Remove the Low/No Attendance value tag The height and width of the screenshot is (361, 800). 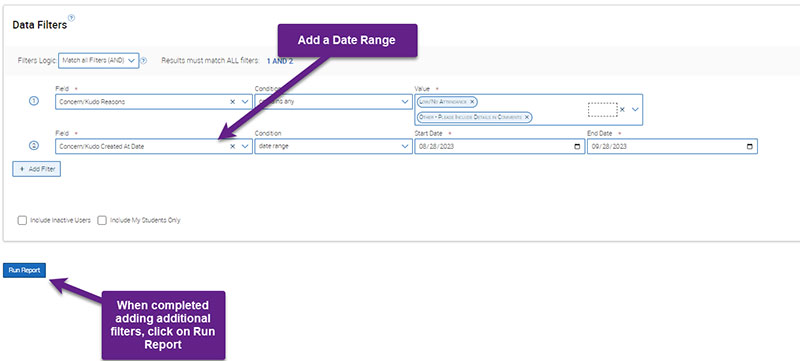472,102
